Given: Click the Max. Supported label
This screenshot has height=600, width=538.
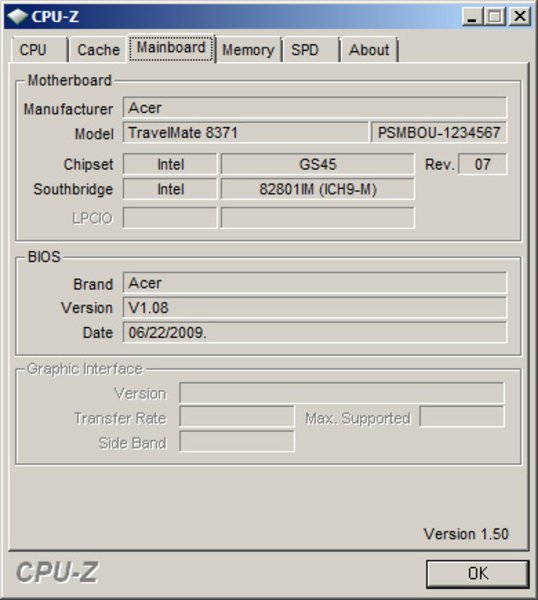Looking at the screenshot, I should [x=358, y=419].
